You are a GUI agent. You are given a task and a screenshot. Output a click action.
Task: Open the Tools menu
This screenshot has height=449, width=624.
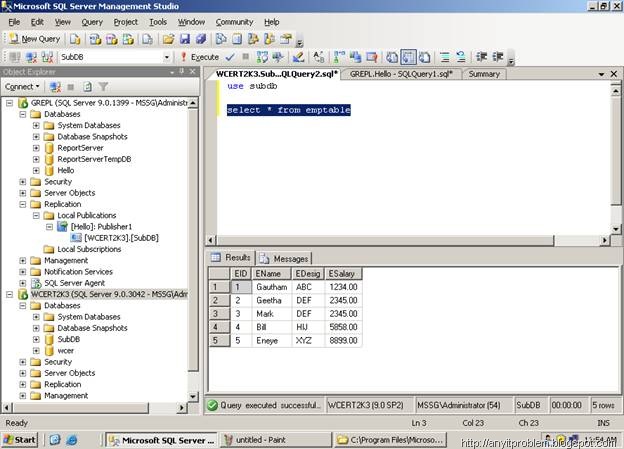(158, 22)
